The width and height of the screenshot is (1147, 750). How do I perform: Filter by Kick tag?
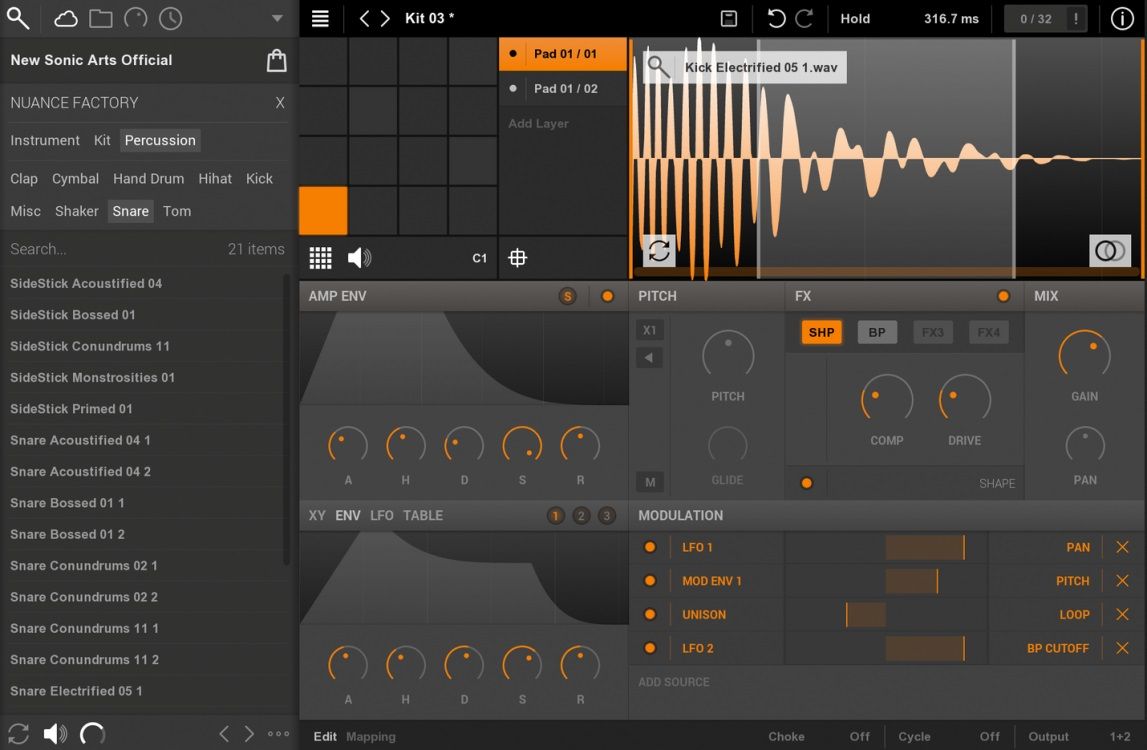pos(259,179)
